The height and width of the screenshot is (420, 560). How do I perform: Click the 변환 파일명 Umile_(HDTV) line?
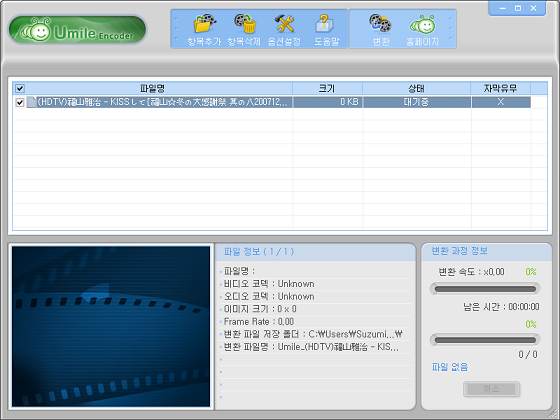click(x=311, y=347)
